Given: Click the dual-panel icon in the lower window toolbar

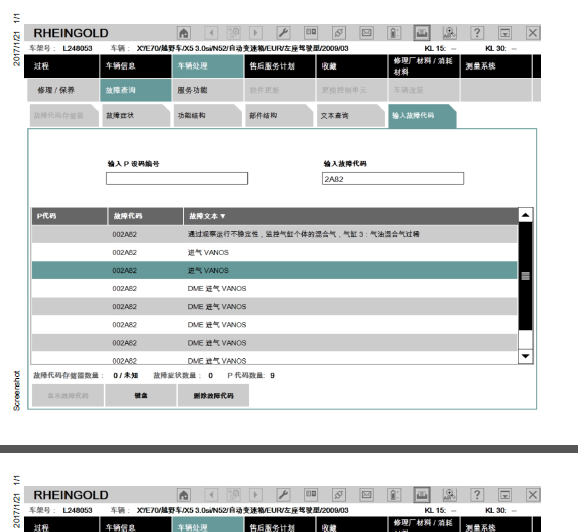Looking at the screenshot, I should click(x=311, y=495).
